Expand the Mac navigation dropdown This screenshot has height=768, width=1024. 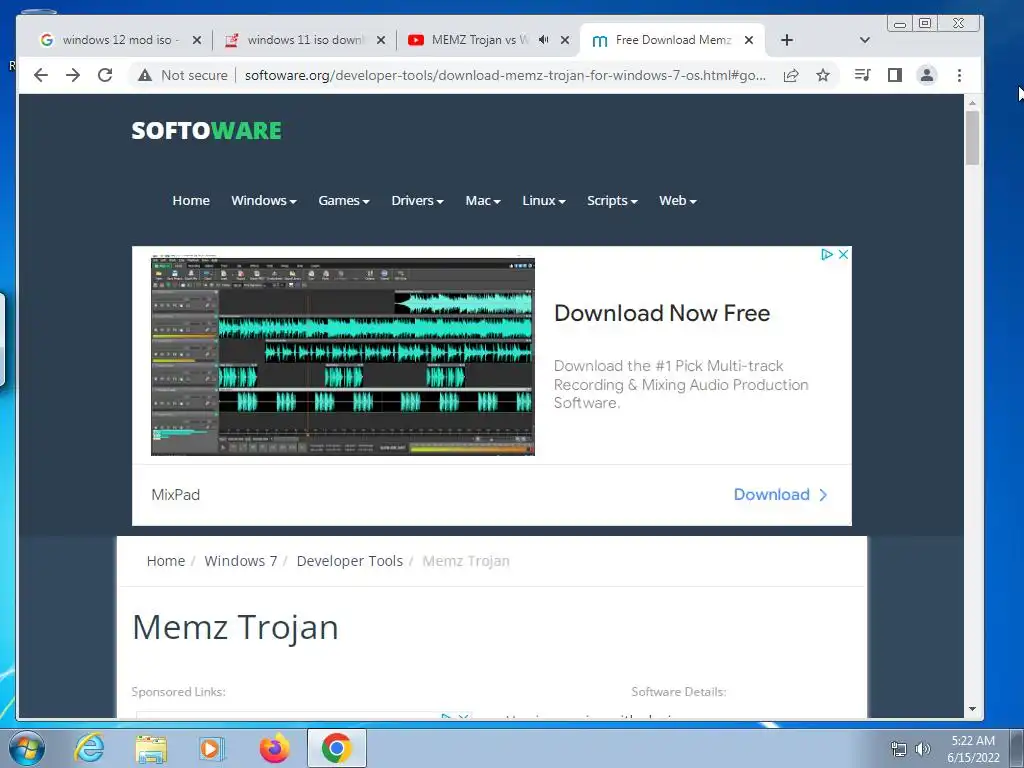(x=483, y=200)
